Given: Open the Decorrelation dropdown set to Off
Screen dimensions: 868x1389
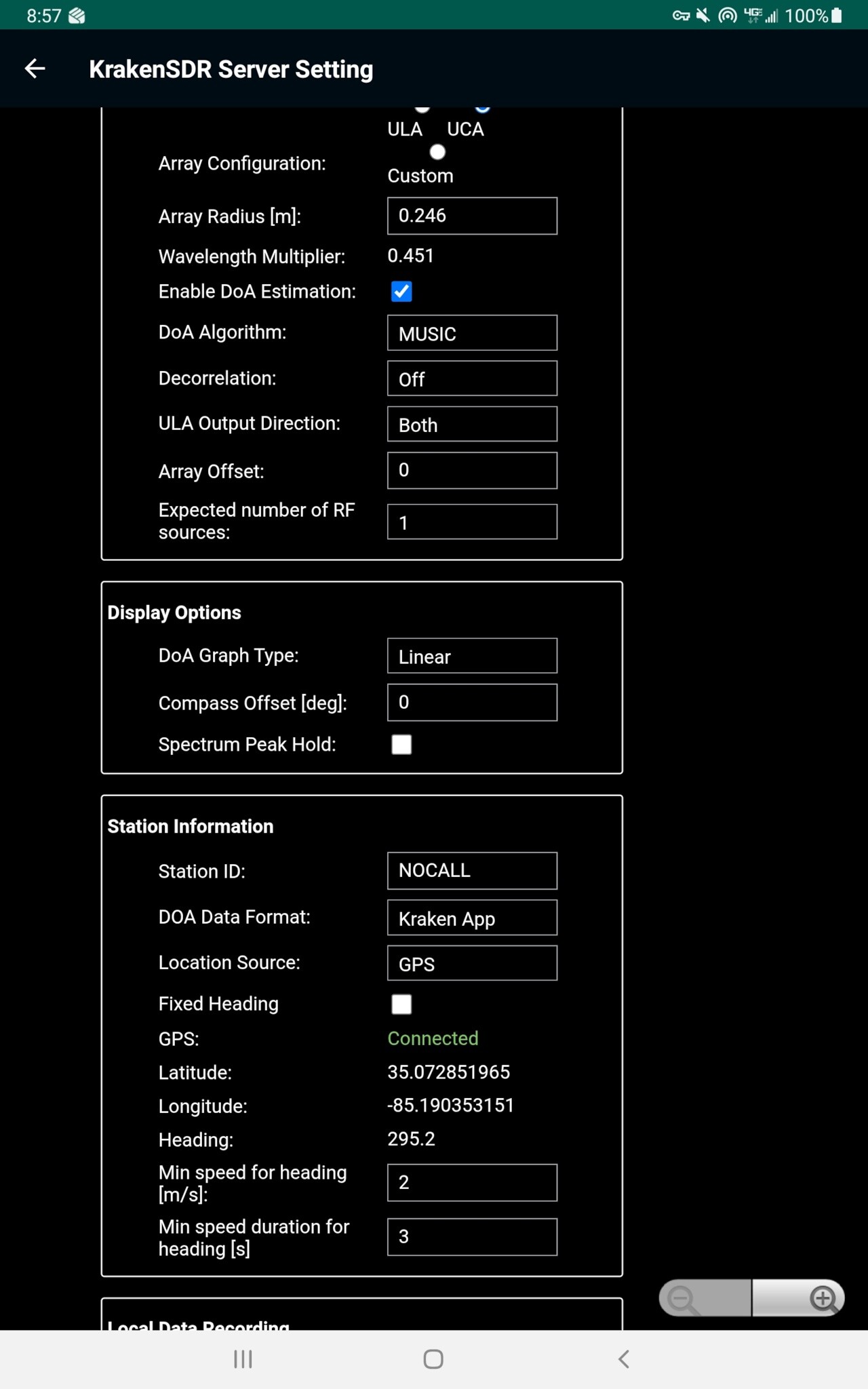Looking at the screenshot, I should click(x=472, y=378).
